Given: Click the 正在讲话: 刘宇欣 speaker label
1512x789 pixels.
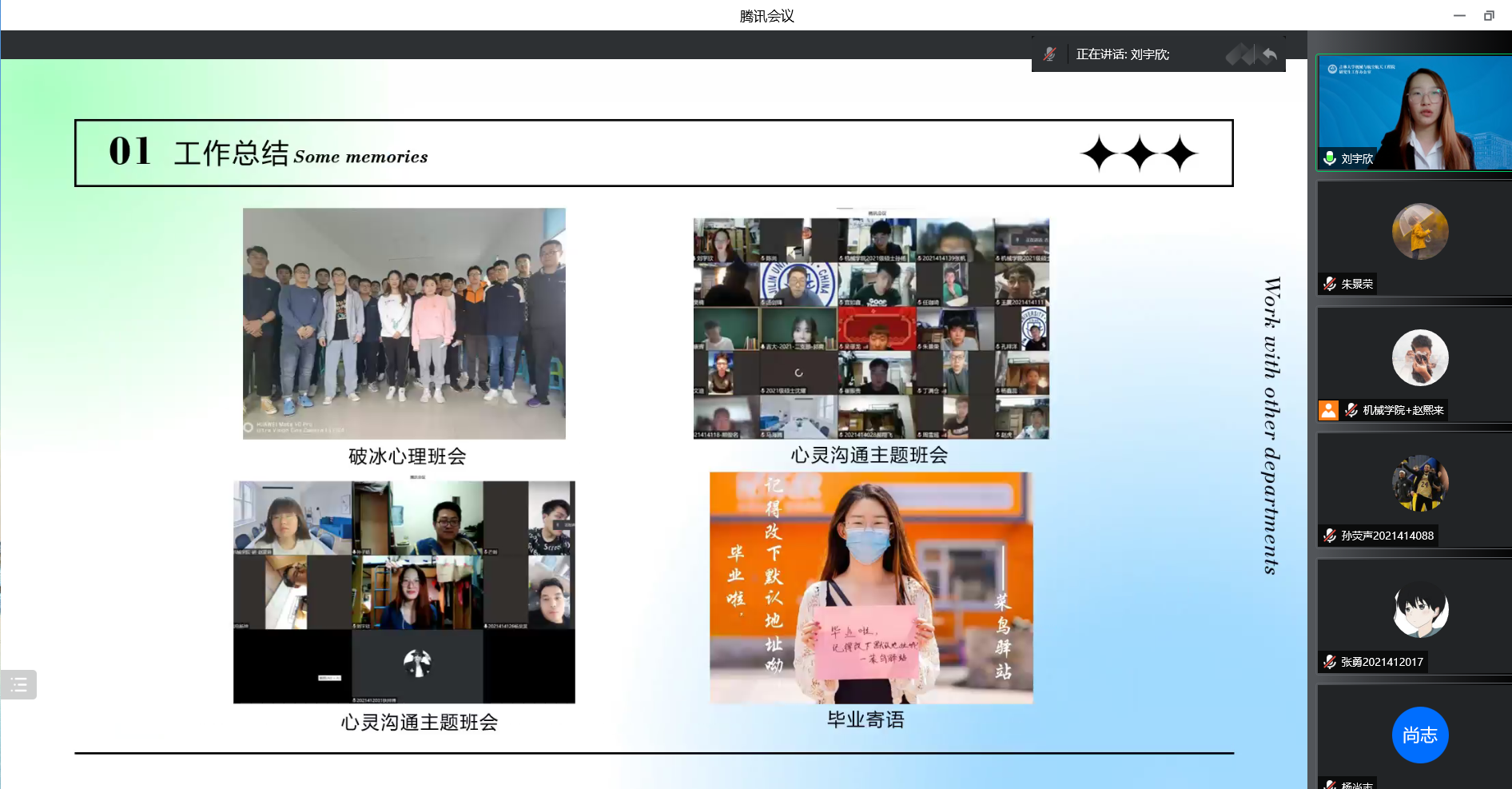Looking at the screenshot, I should pyautogui.click(x=1122, y=54).
